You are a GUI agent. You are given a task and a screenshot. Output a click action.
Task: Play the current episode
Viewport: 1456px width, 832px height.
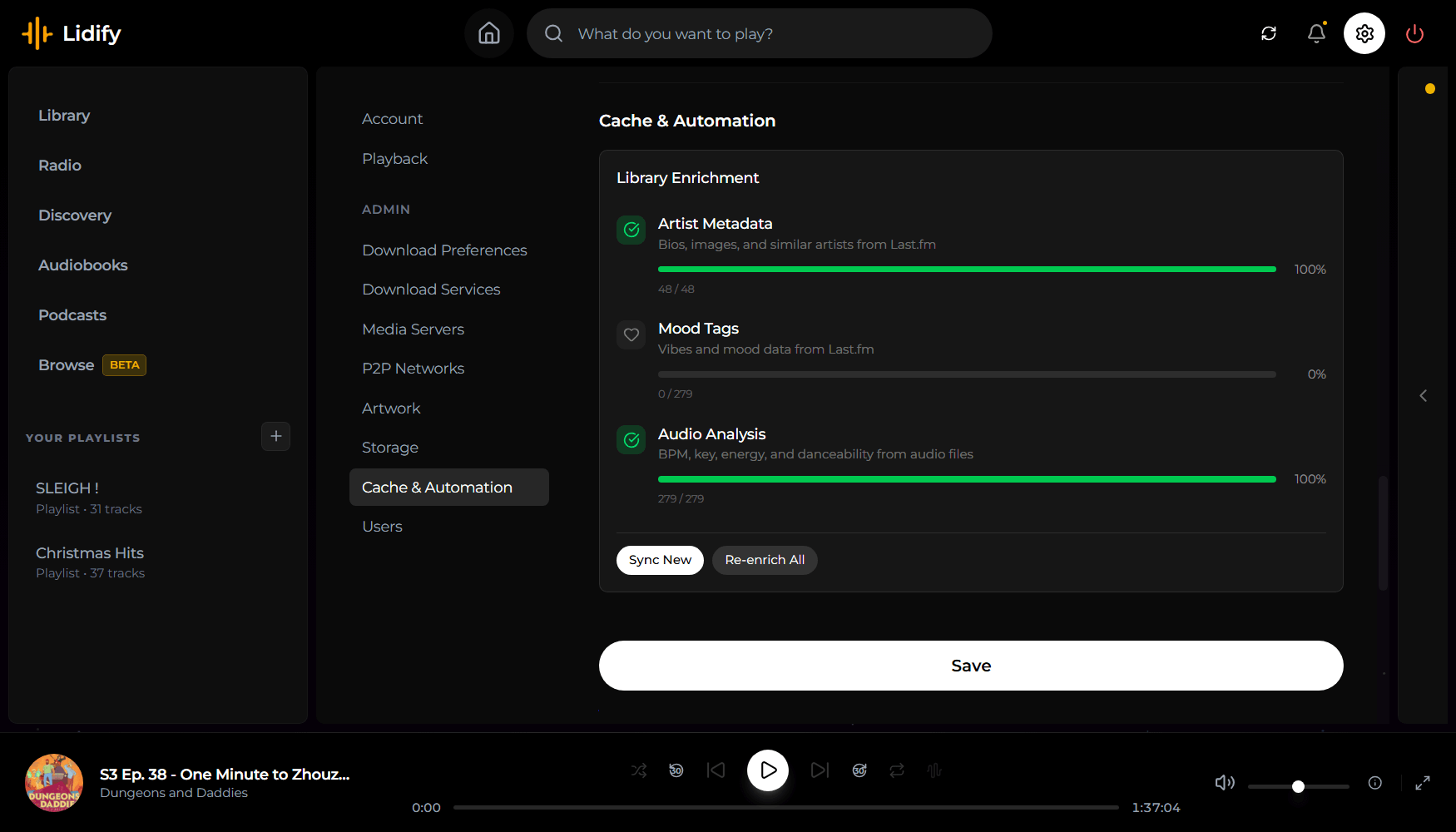[x=768, y=770]
